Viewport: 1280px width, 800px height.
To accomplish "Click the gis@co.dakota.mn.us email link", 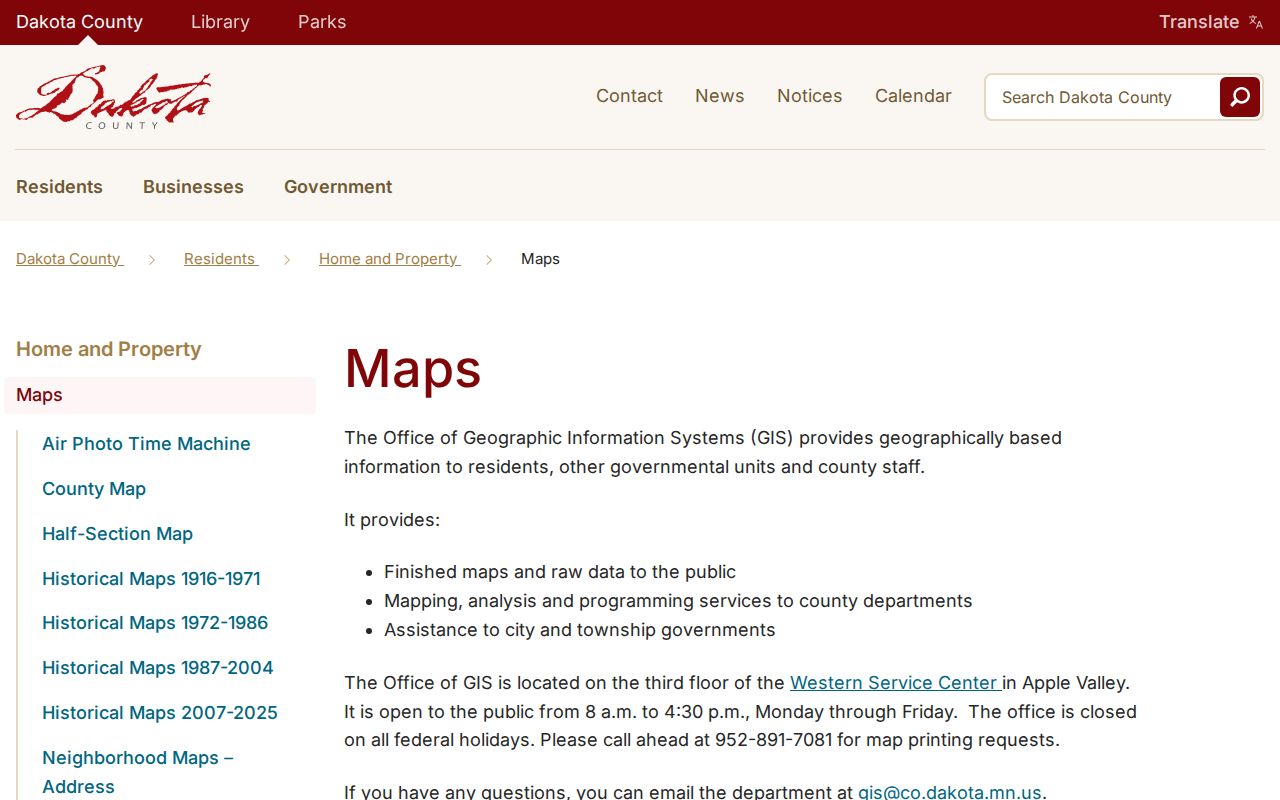I will [950, 792].
